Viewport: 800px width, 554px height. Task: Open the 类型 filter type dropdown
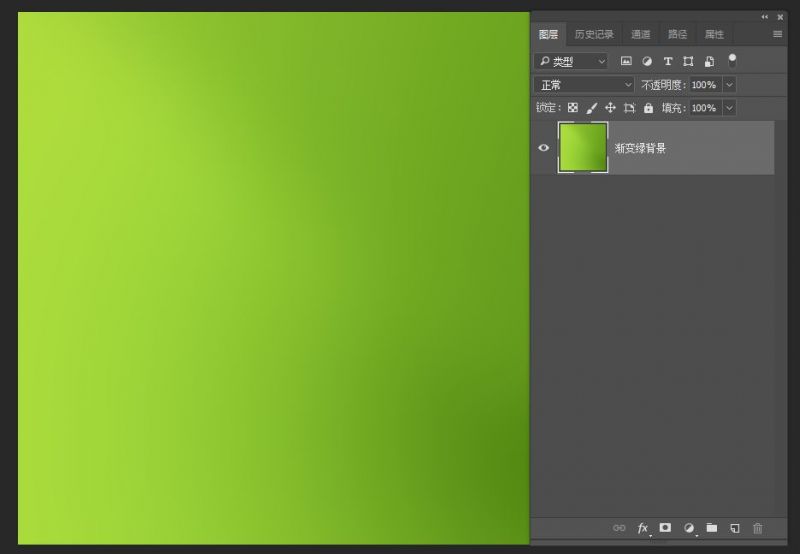(571, 61)
